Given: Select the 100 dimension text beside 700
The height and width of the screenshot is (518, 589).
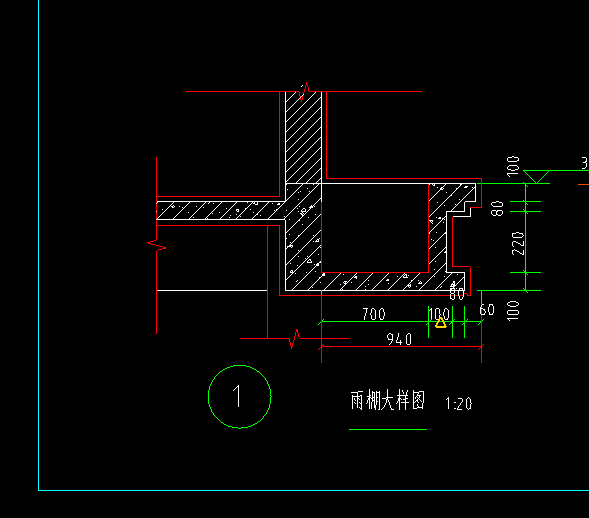Looking at the screenshot, I should click(439, 314).
